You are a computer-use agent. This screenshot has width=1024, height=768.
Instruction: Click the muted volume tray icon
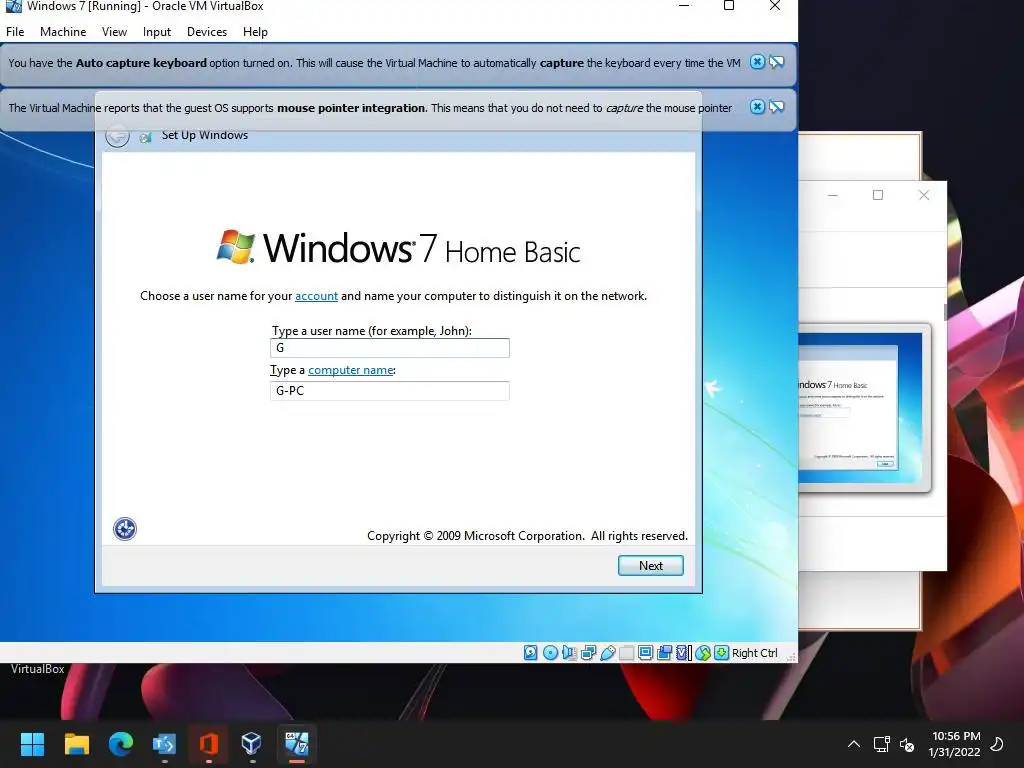(907, 744)
